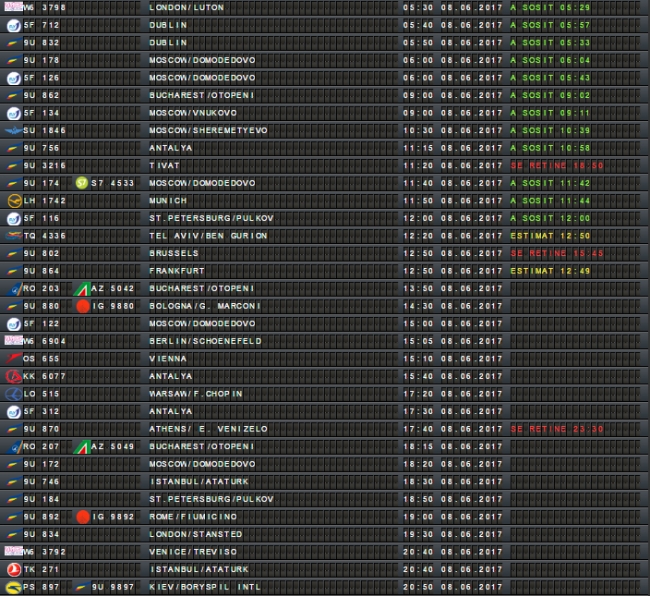This screenshot has height=596, width=650.
Task: Click the Ukraine International logo beside PS 897
Action: click(14, 587)
